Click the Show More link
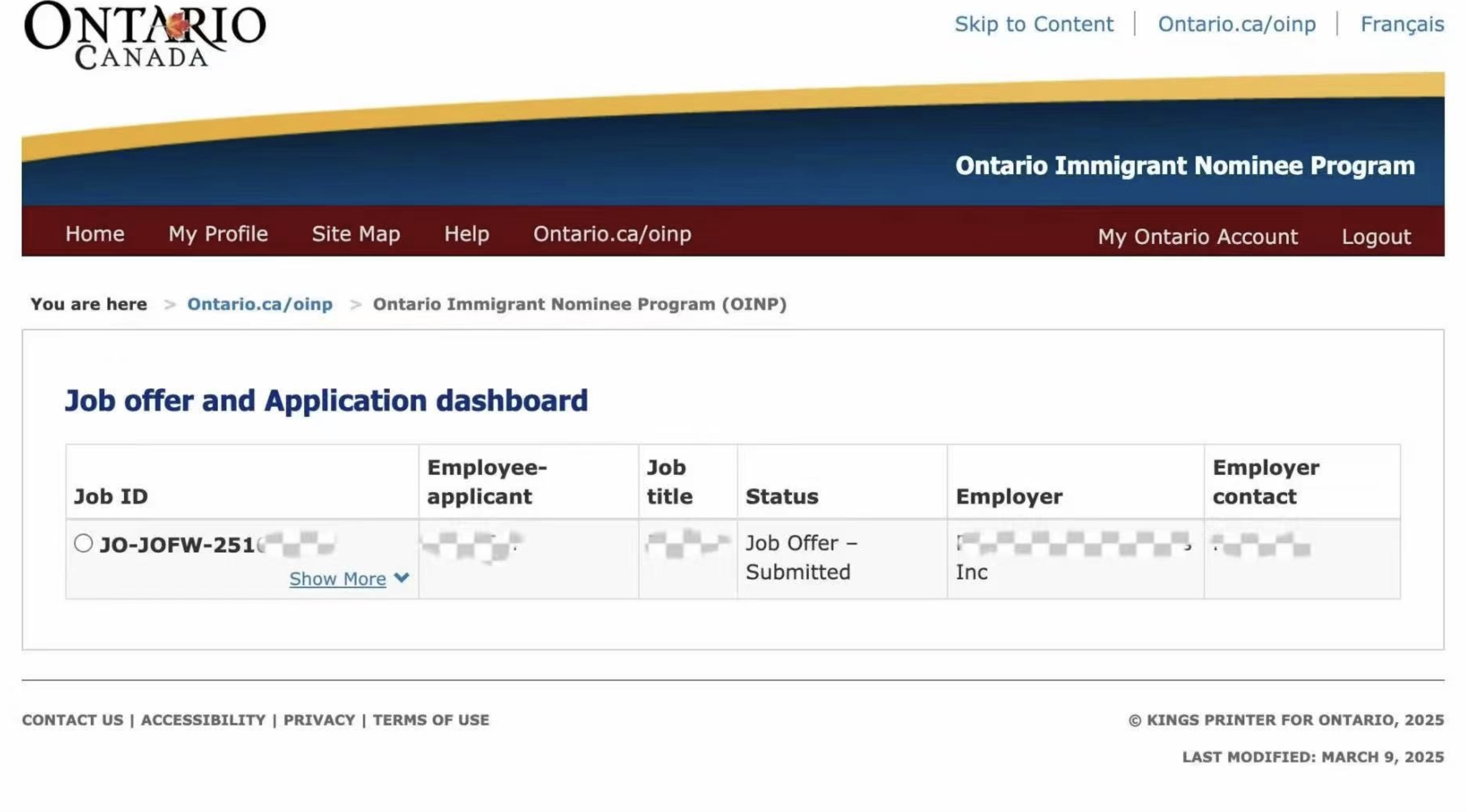The height and width of the screenshot is (812, 1467). point(338,578)
